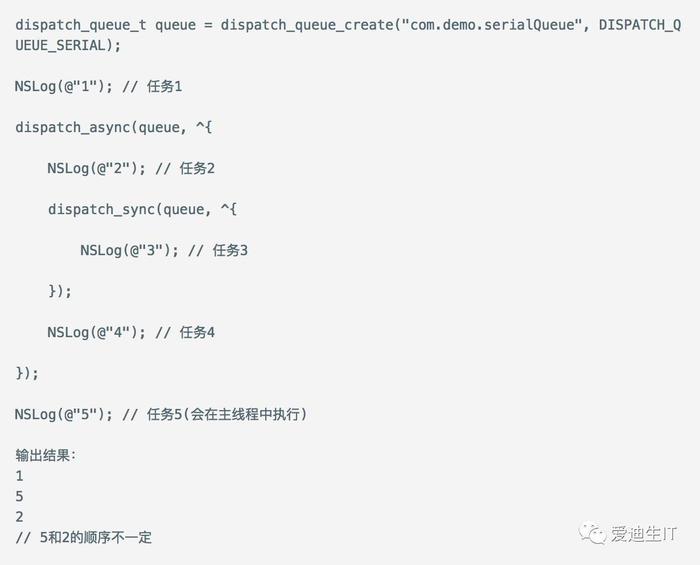Click the output number 5 line
The width and height of the screenshot is (700, 565).
[x=19, y=496]
